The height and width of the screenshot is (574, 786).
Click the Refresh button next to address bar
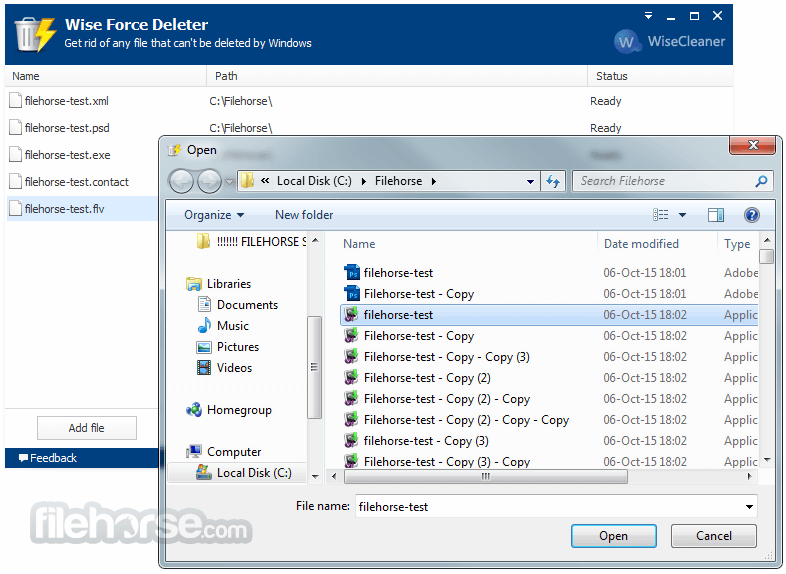(x=553, y=181)
